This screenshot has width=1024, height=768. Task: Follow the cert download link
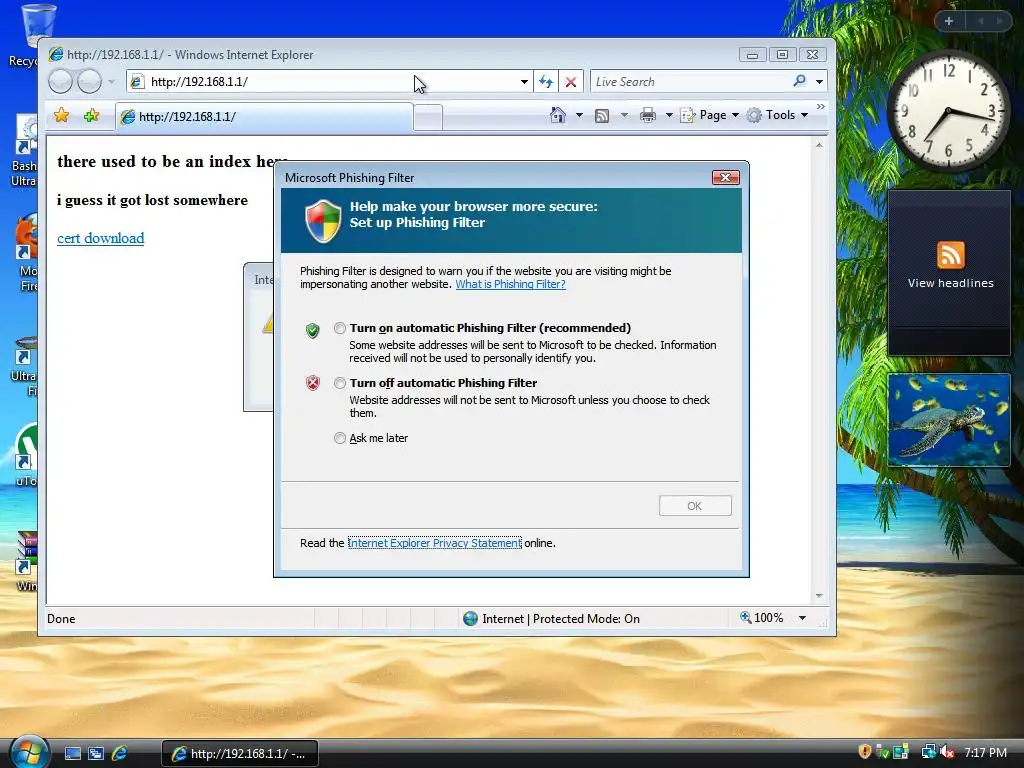click(x=101, y=238)
